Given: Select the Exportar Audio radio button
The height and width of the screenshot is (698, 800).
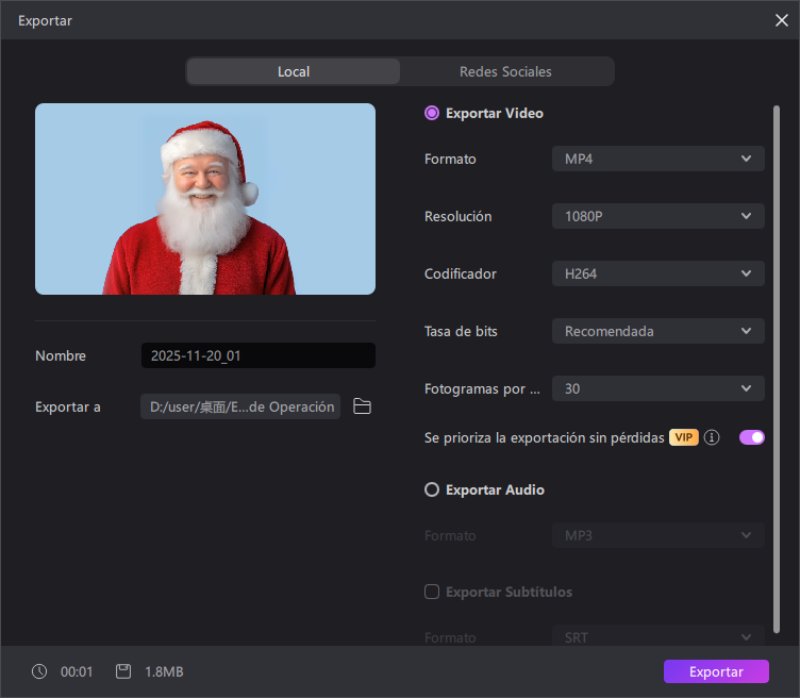Looking at the screenshot, I should tap(431, 490).
